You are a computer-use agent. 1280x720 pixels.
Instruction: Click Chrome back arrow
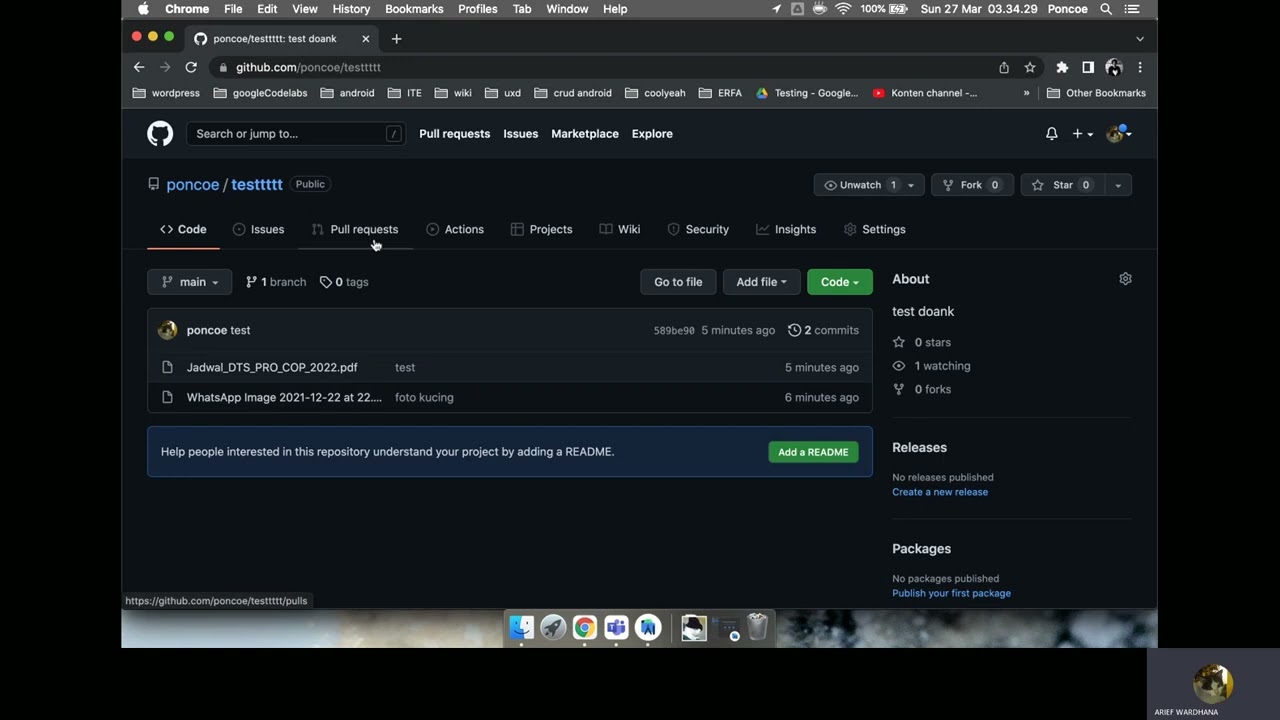pos(139,67)
